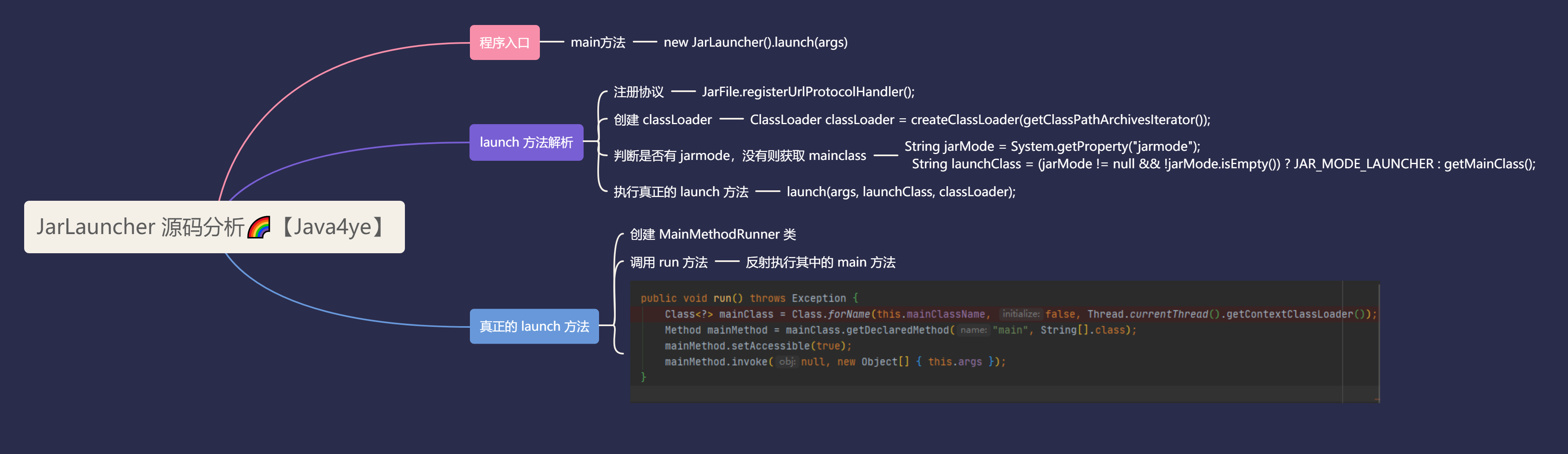Image resolution: width=1568 pixels, height=454 pixels.
Task: Select the blue 真正的 launch 方法 node
Action: 534,327
